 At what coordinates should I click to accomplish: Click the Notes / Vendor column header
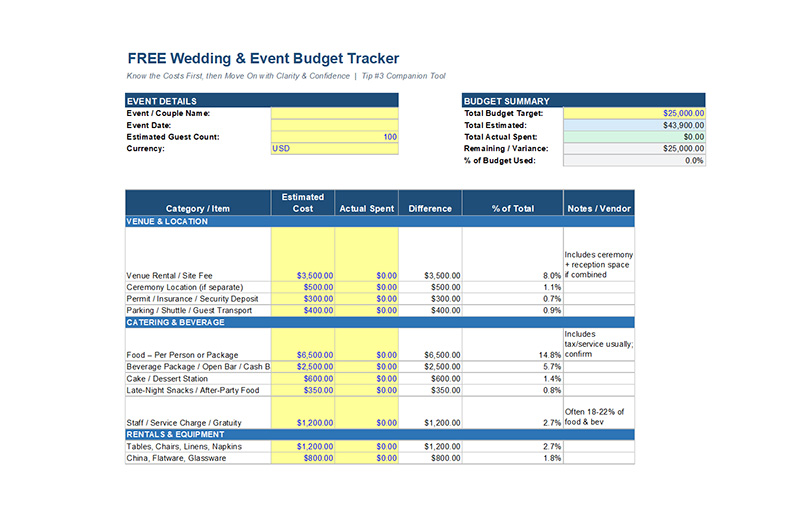599,203
